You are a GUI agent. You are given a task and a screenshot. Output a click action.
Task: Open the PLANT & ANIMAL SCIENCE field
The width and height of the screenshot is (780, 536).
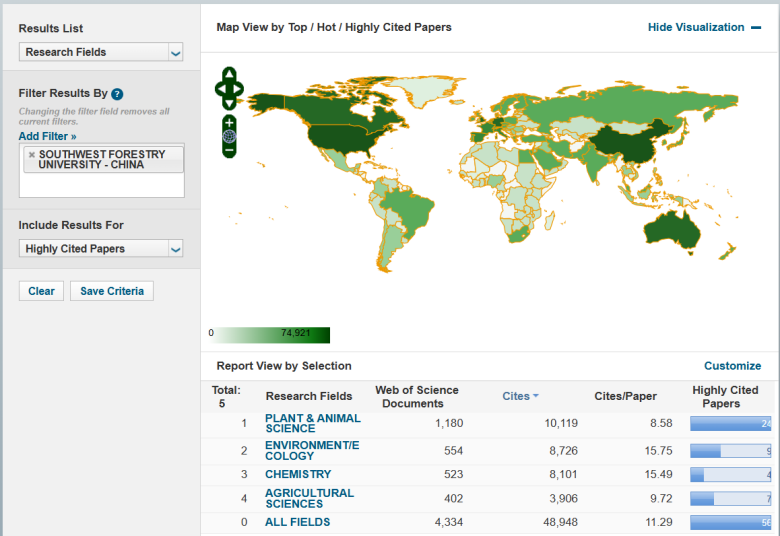[312, 423]
